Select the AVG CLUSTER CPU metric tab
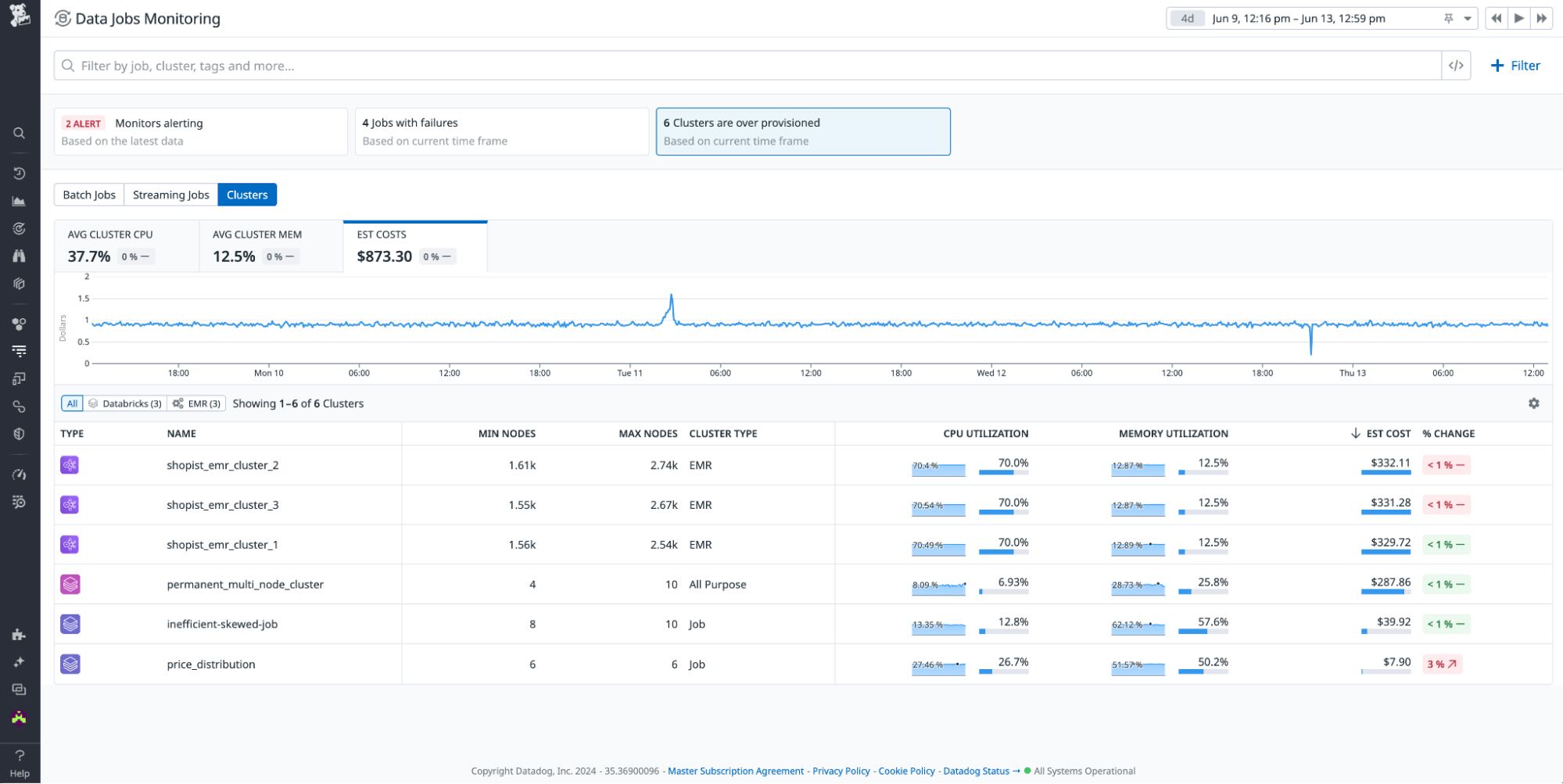Image resolution: width=1563 pixels, height=784 pixels. pyautogui.click(x=126, y=246)
